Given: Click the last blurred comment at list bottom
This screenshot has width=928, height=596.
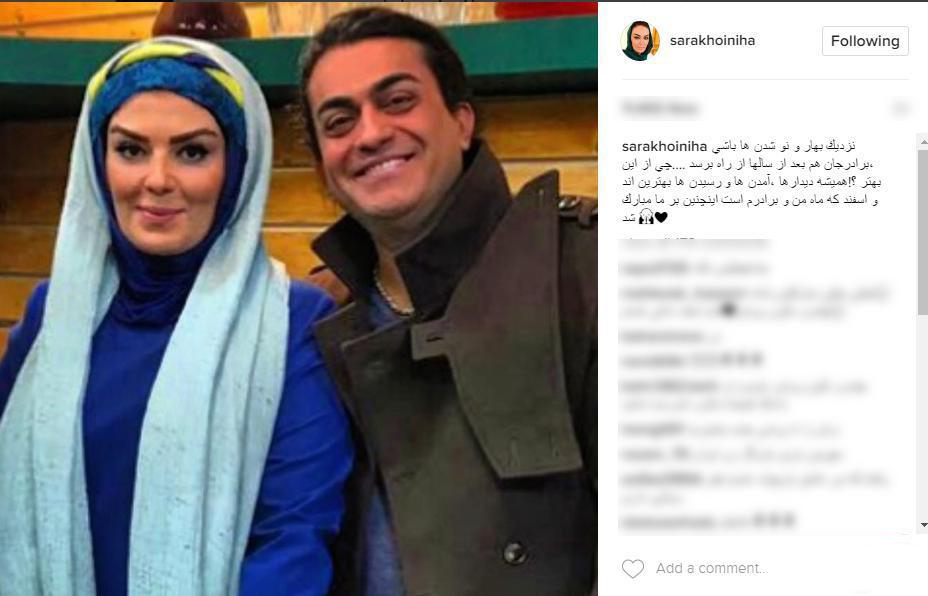Looking at the screenshot, I should point(707,521).
